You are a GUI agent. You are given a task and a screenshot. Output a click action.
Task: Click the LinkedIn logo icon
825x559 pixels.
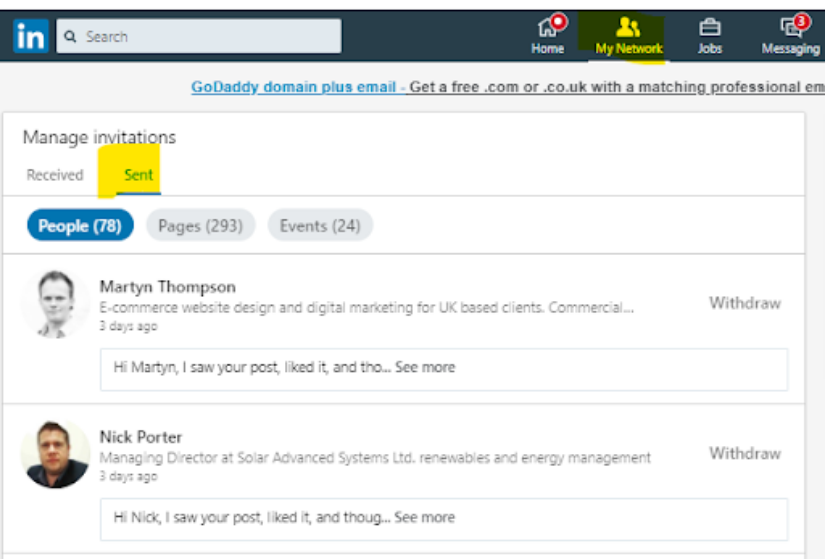pyautogui.click(x=31, y=36)
